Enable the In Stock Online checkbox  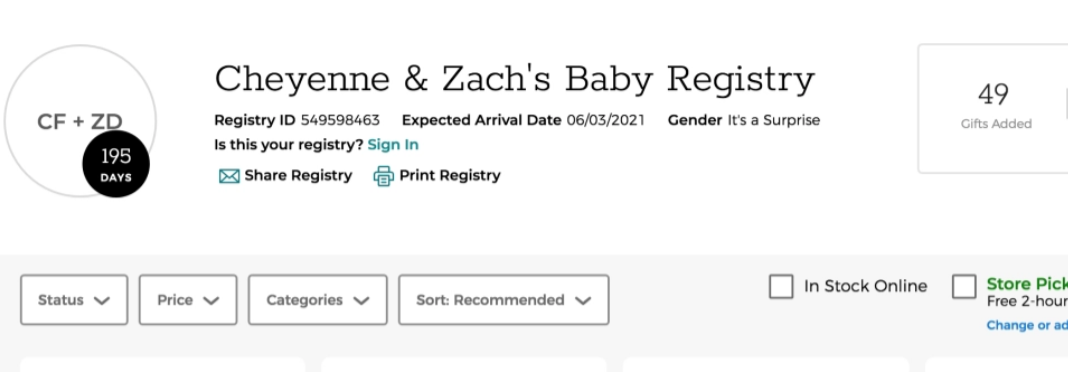(781, 287)
